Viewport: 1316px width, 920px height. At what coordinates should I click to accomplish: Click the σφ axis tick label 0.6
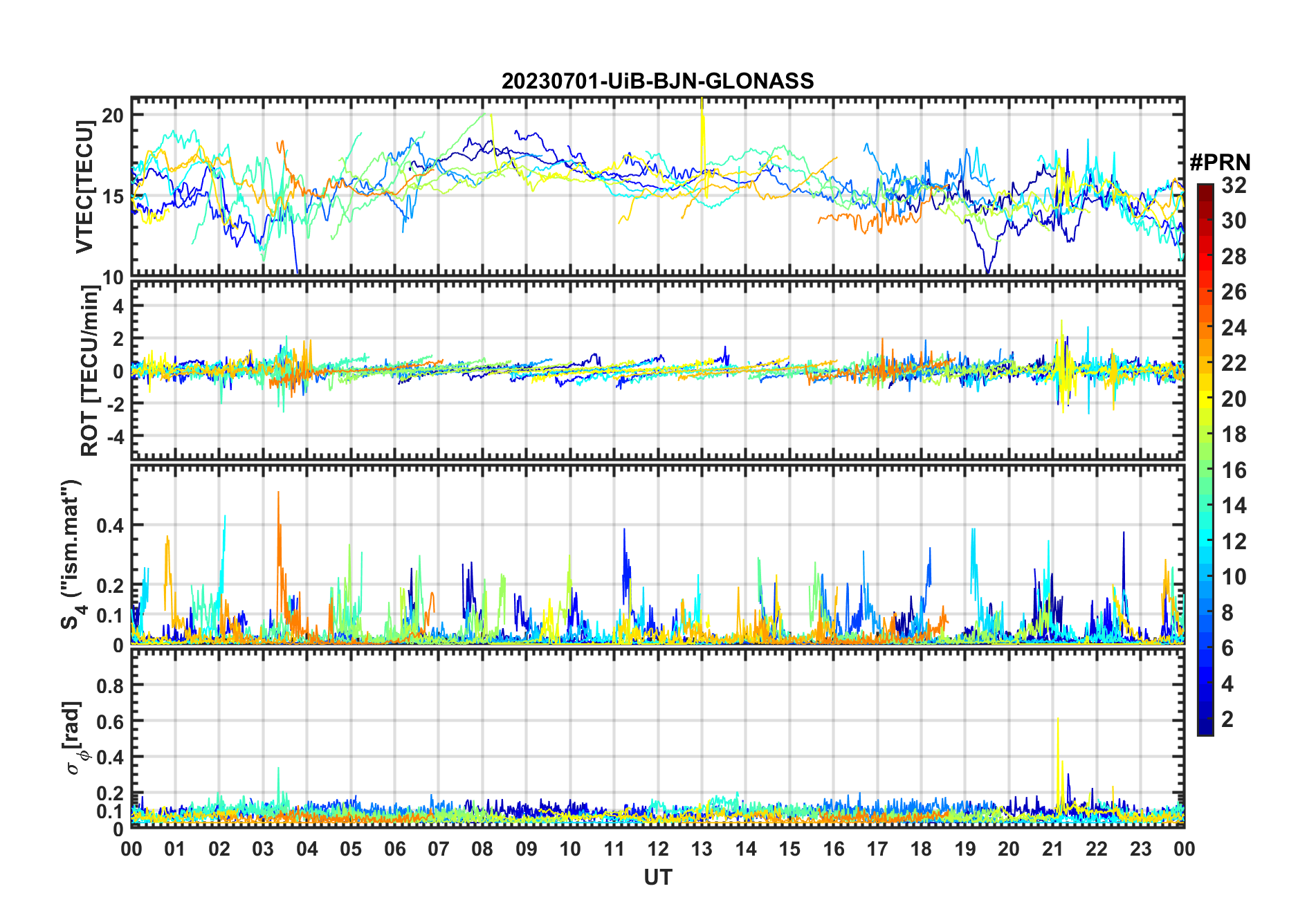coord(110,721)
